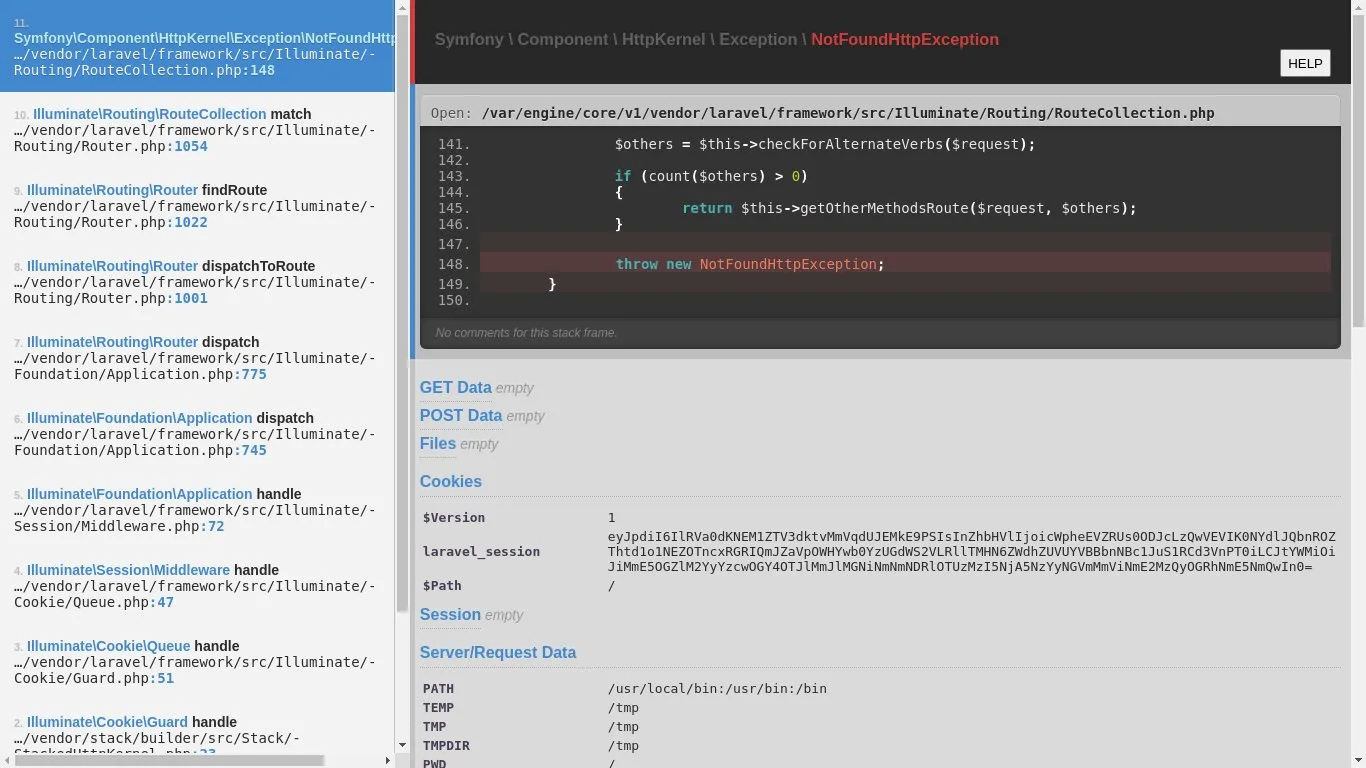Screen dimensions: 1366x768
Task: Select frame 3 Cookie Queue handle
Action: (197, 662)
